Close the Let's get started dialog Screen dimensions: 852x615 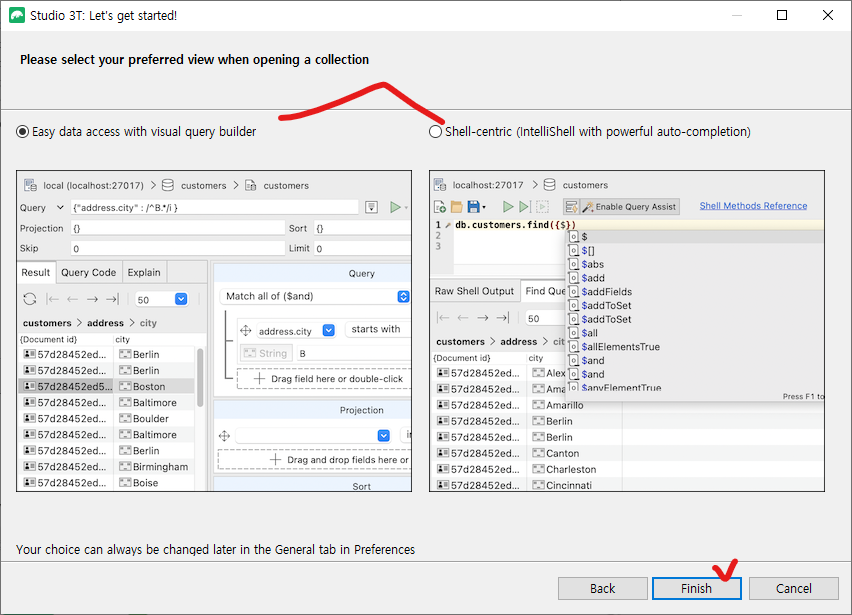[828, 15]
